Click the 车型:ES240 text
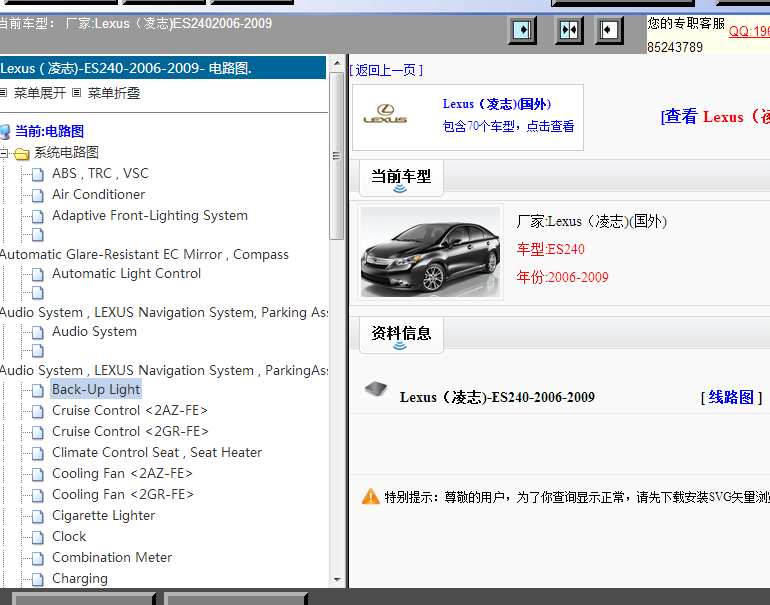770x605 pixels. click(x=550, y=249)
